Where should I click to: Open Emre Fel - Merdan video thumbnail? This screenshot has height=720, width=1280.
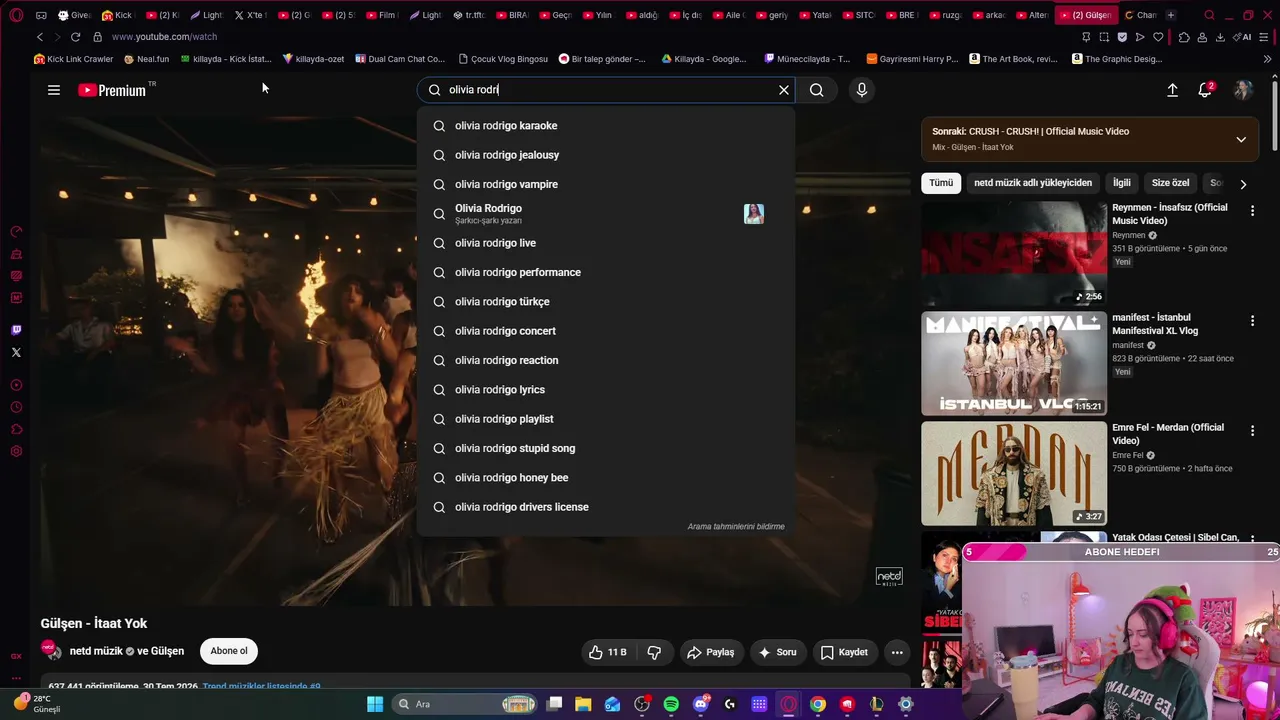click(1014, 474)
